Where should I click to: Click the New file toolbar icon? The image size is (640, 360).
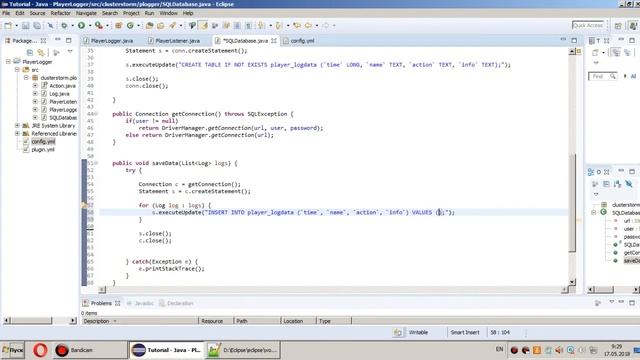pyautogui.click(x=8, y=26)
